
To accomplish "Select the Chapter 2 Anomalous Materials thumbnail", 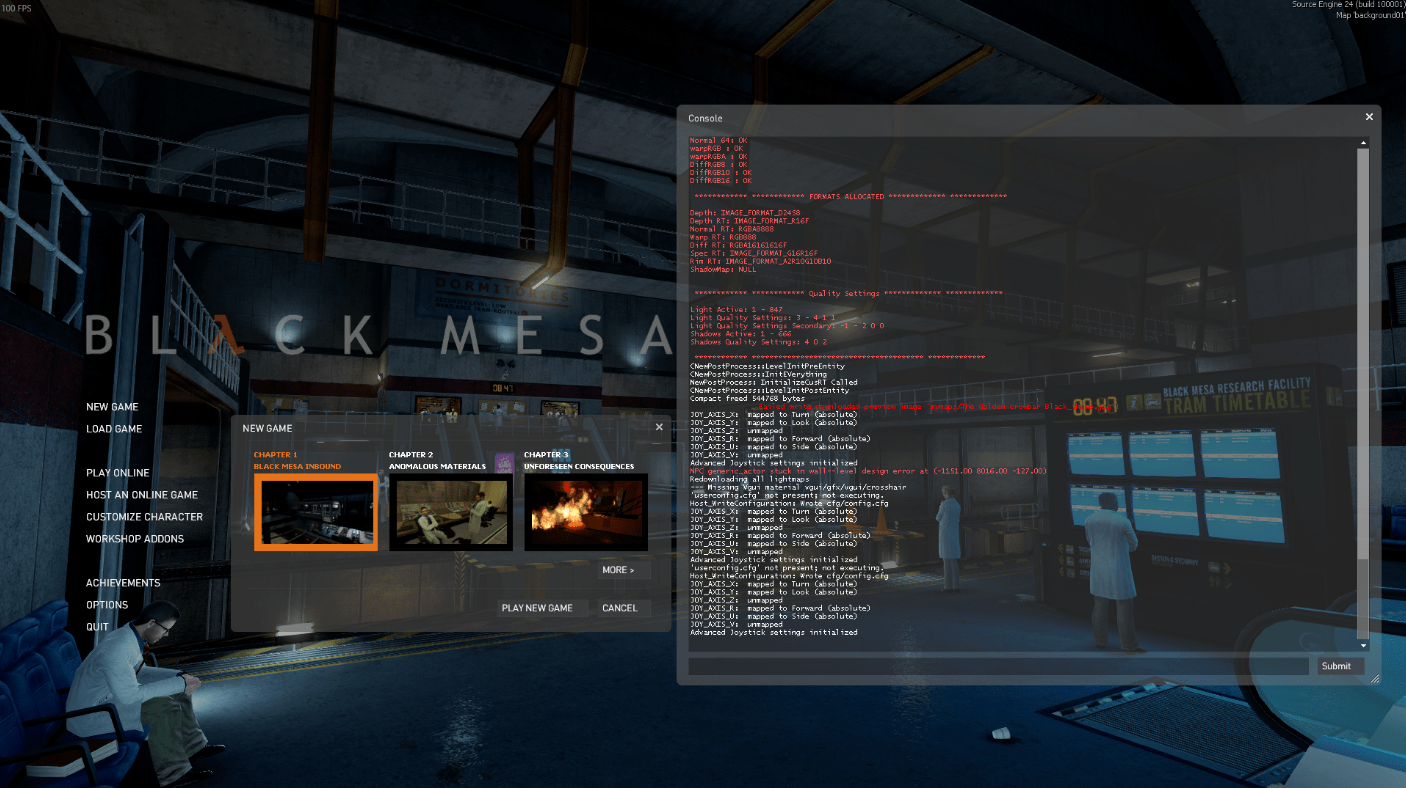I will pyautogui.click(x=450, y=511).
